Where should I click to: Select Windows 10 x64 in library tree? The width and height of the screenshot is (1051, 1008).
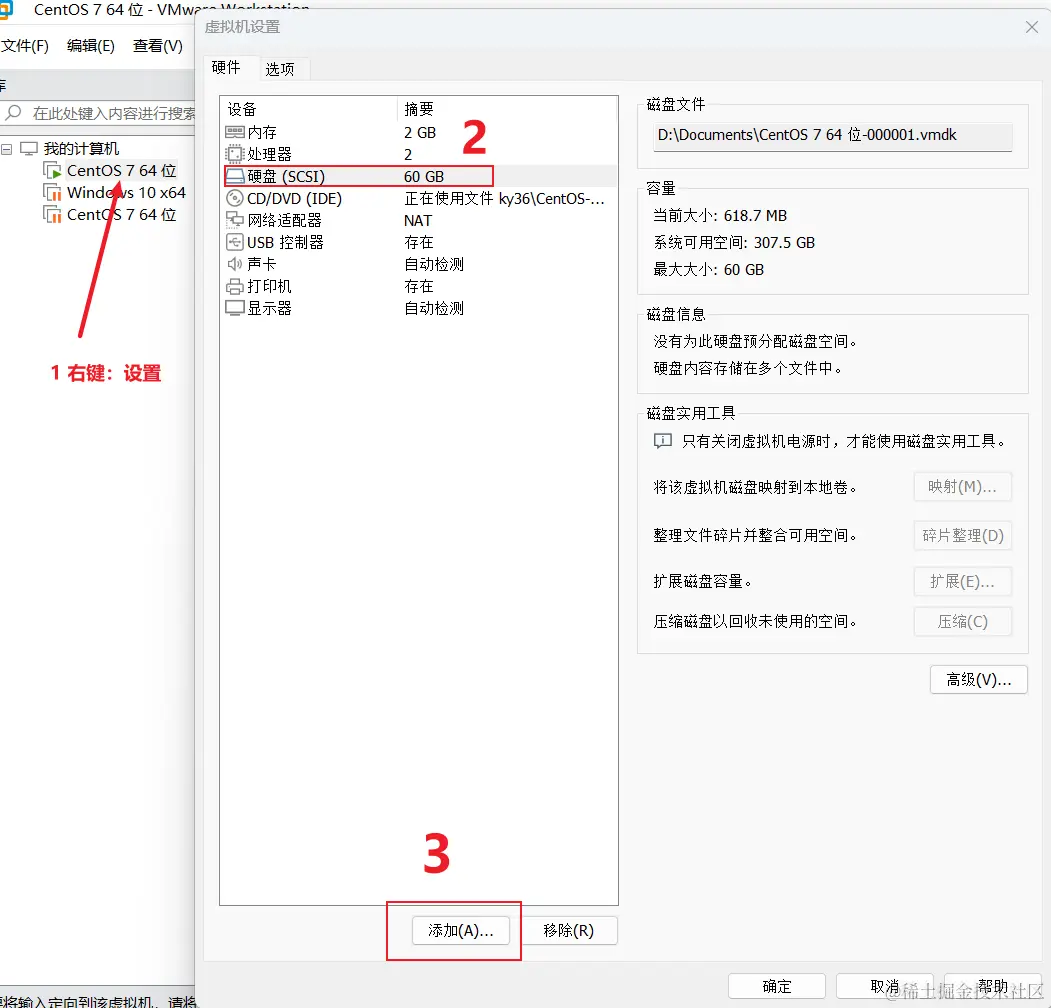126,193
